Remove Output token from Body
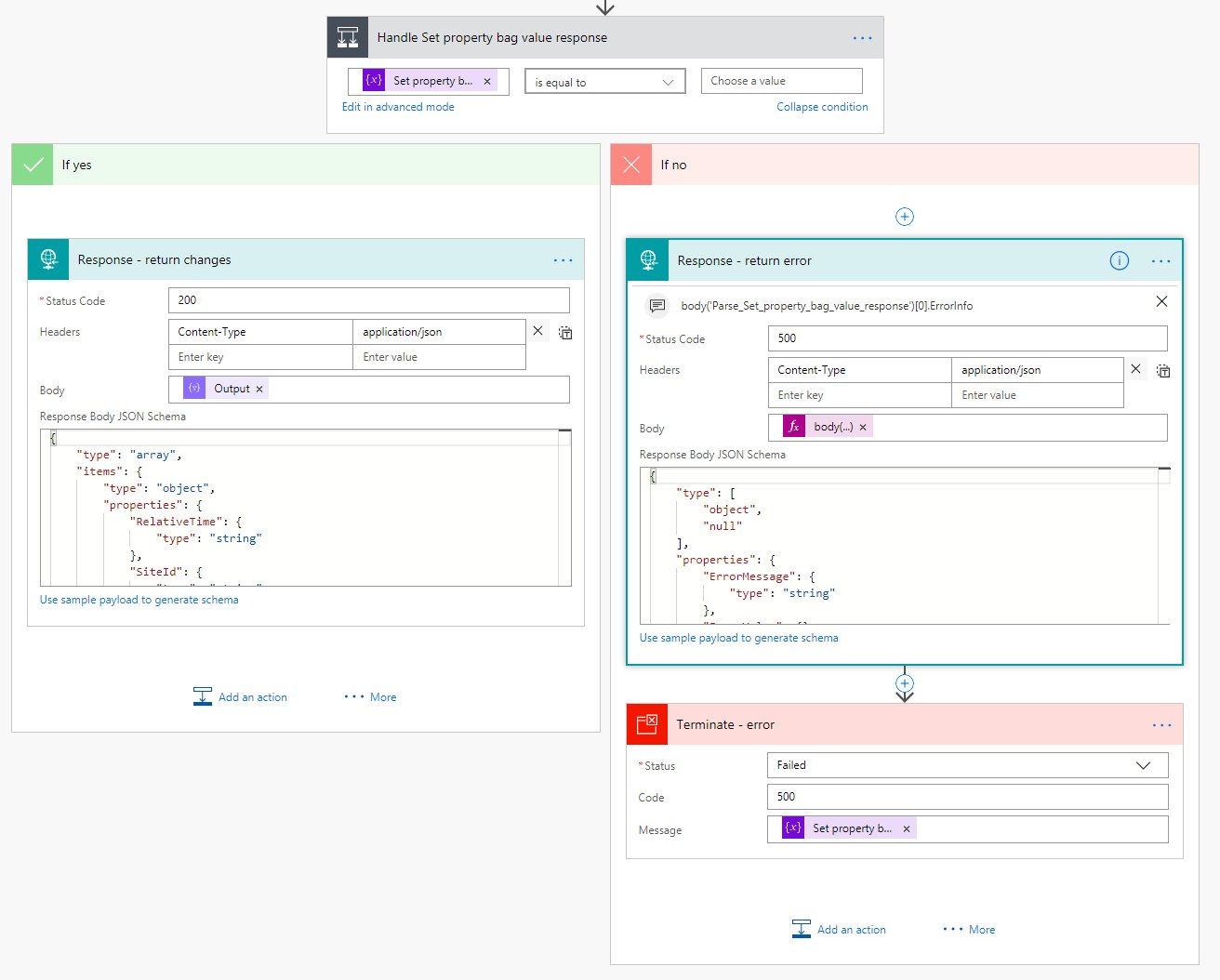Viewport: 1220px width, 980px height. click(259, 389)
